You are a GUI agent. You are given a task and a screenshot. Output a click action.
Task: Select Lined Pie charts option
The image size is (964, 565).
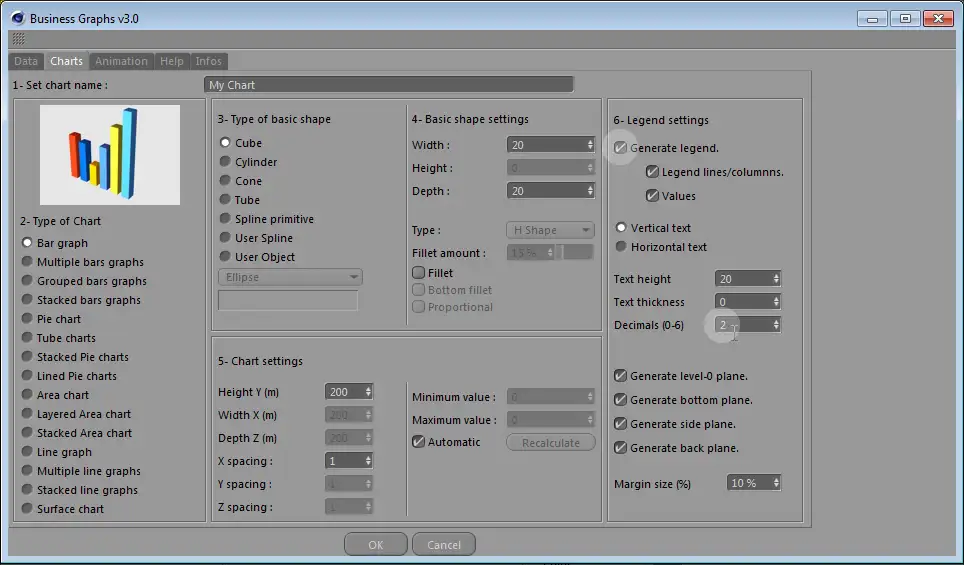69,376
